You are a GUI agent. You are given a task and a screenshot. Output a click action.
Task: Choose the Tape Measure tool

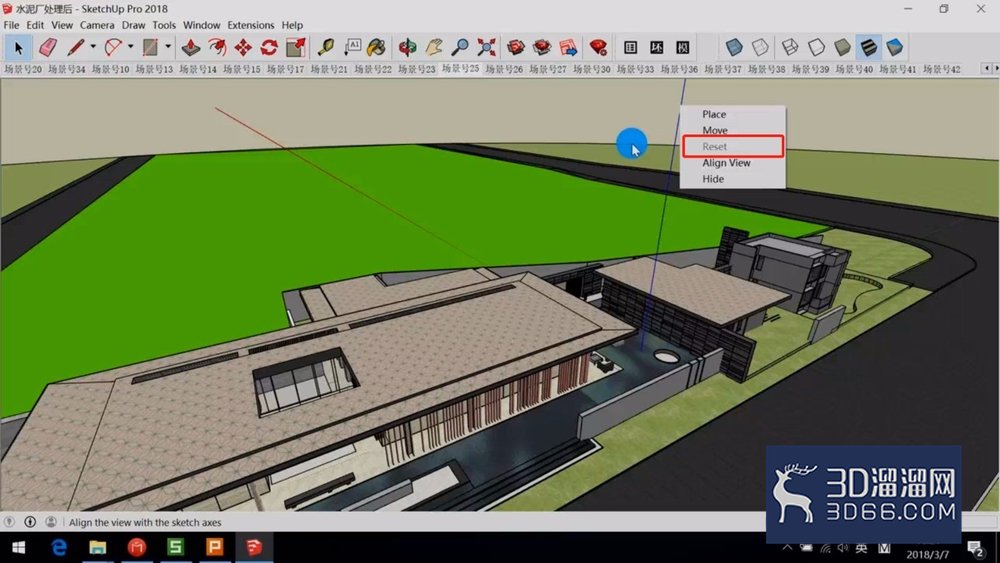click(x=326, y=48)
